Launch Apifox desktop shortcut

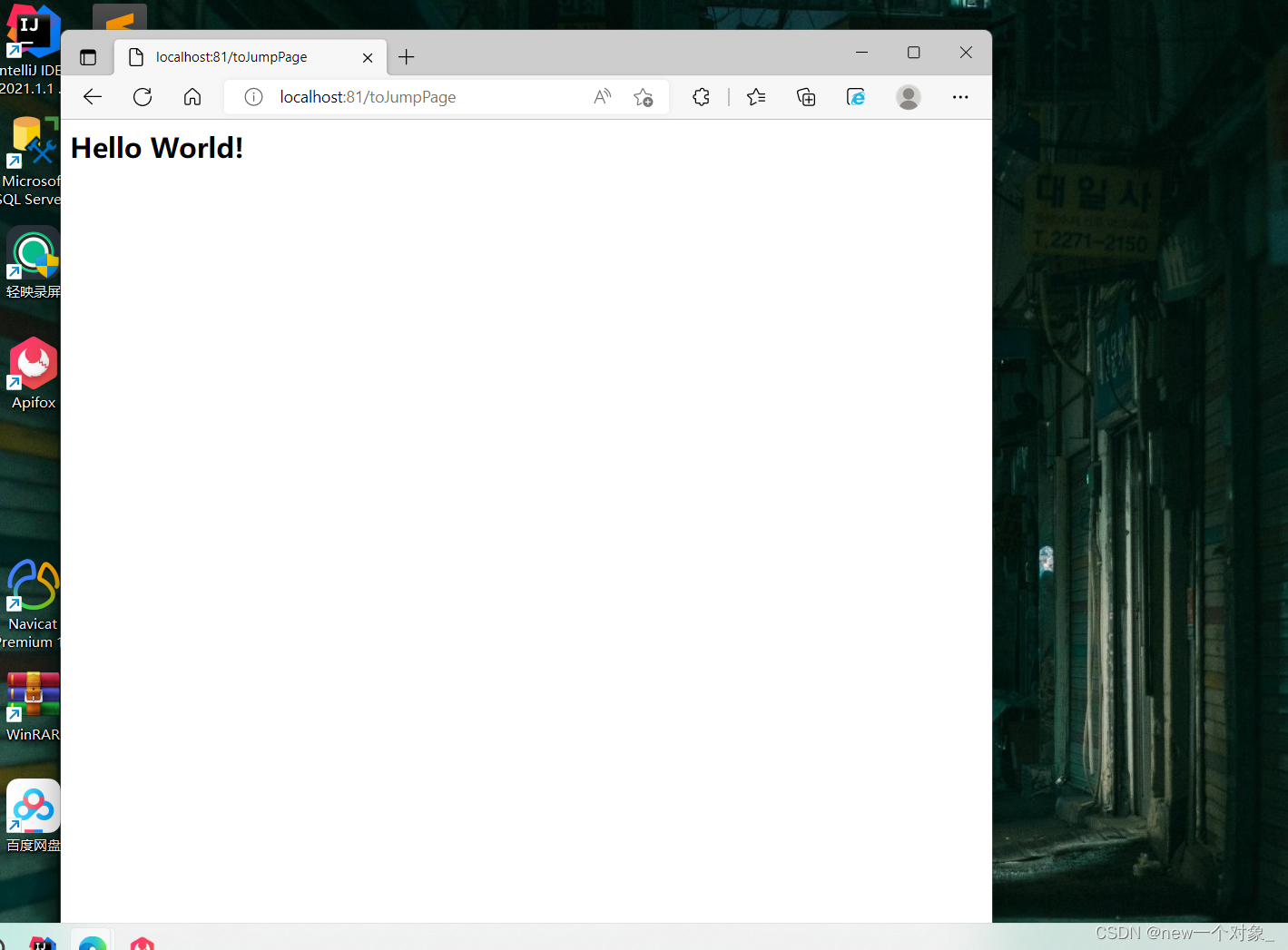[x=34, y=374]
